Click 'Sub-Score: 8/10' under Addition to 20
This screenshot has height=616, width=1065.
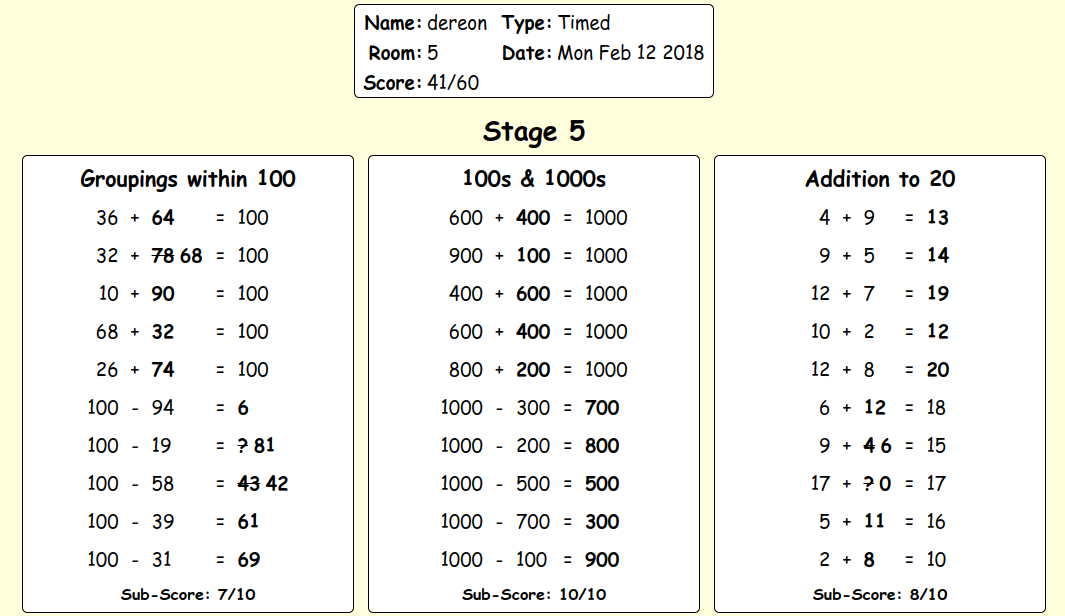coord(880,595)
